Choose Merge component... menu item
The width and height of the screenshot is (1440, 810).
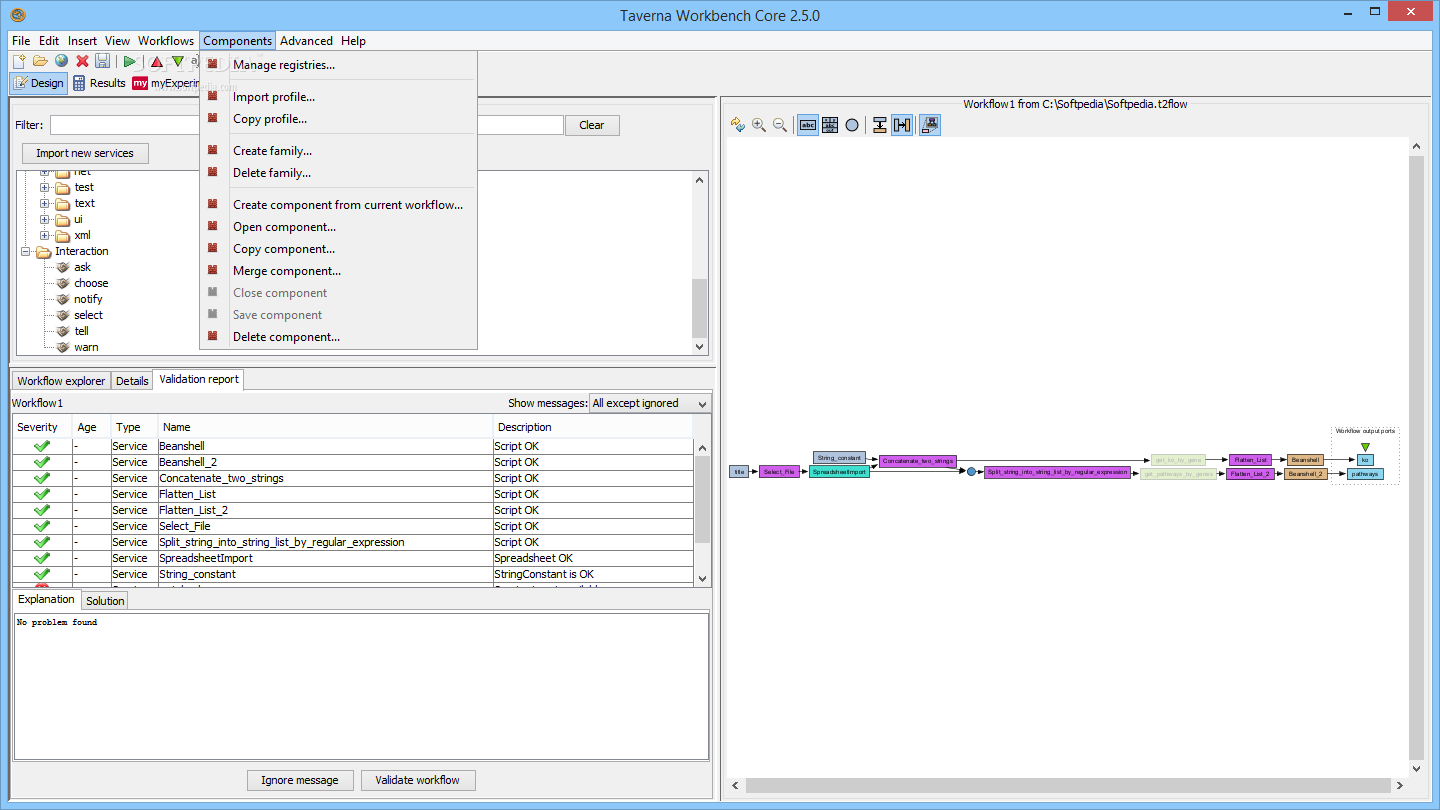pyautogui.click(x=338, y=271)
